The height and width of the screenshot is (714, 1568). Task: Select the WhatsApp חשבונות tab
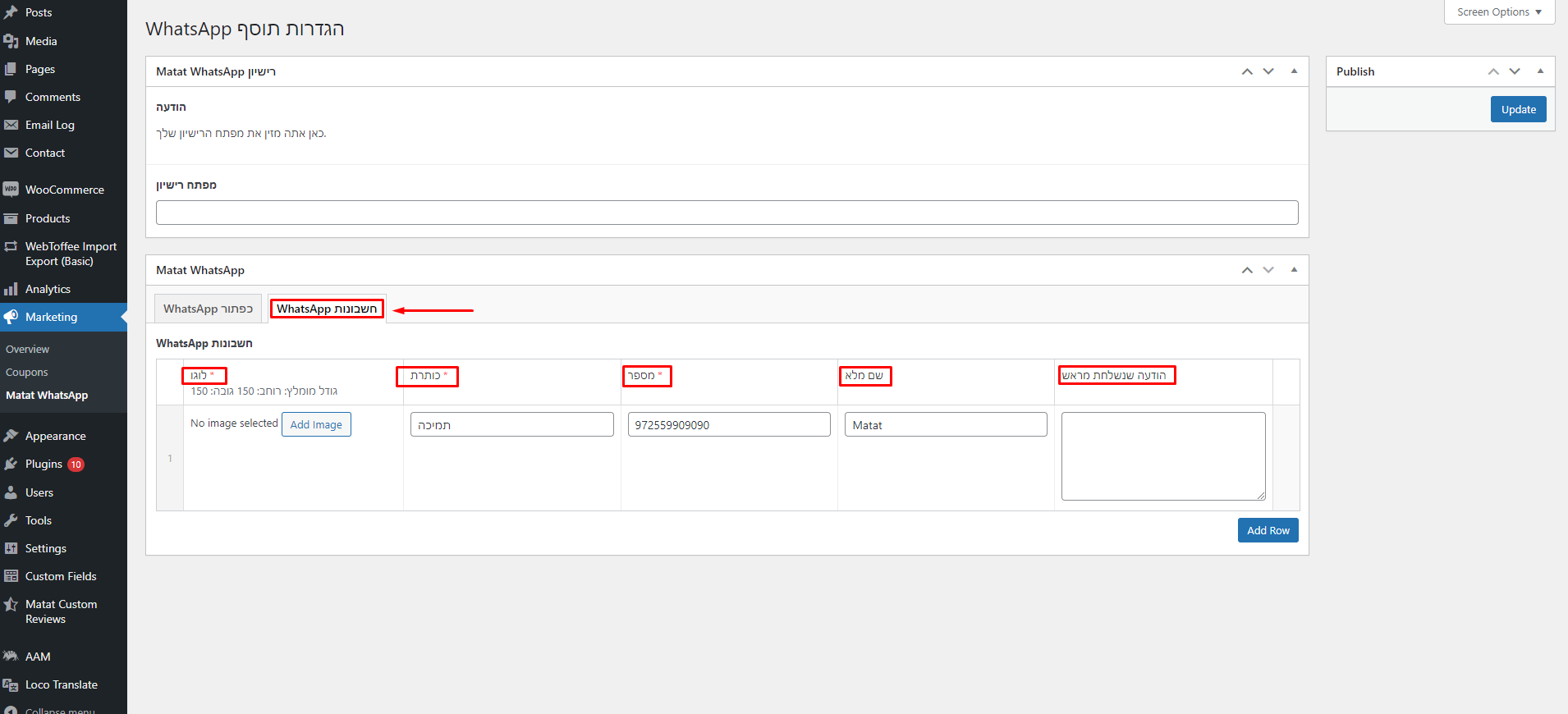coord(327,309)
